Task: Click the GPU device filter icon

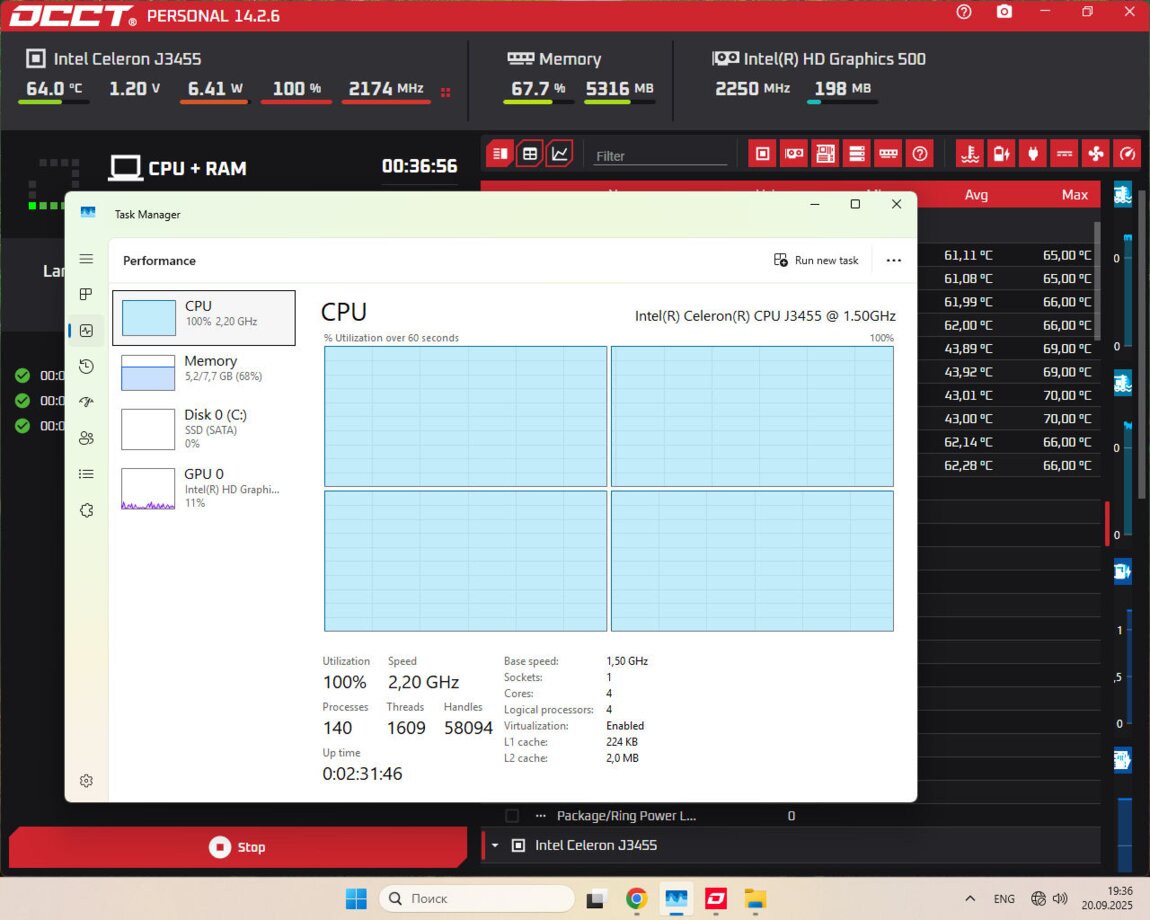Action: coord(794,154)
